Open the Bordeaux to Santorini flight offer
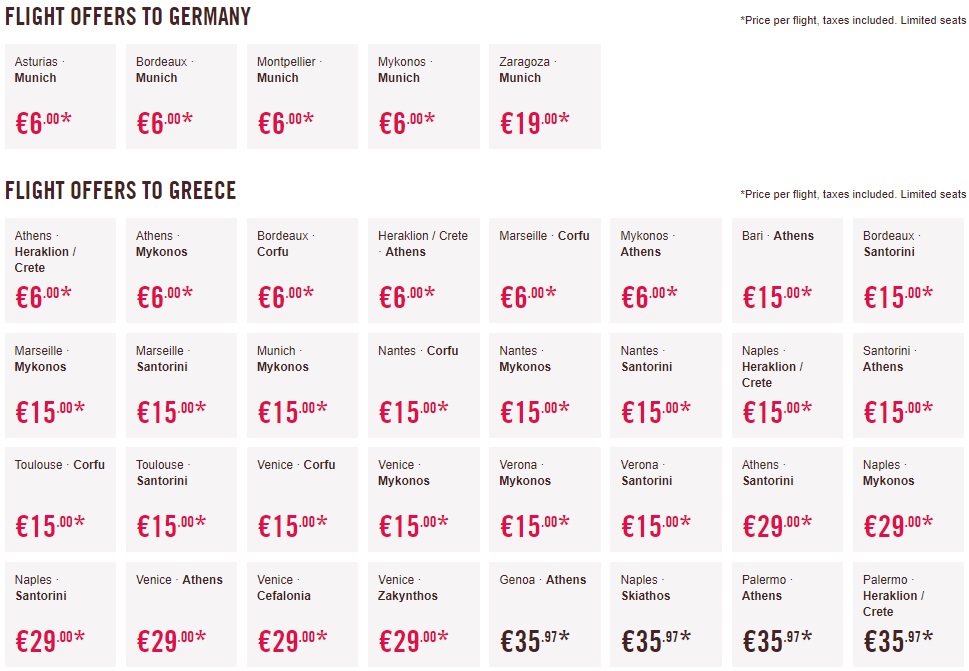The image size is (969, 671). click(908, 270)
